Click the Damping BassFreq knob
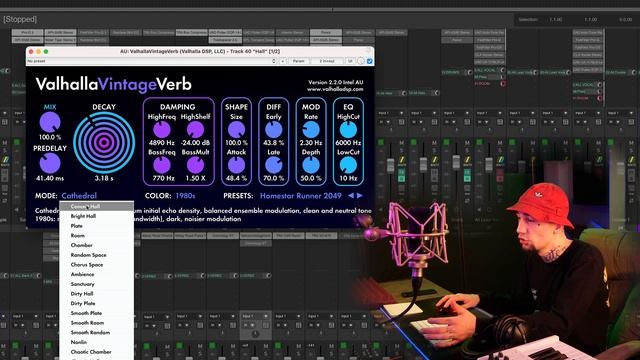This screenshot has width=640, height=360. tap(162, 165)
